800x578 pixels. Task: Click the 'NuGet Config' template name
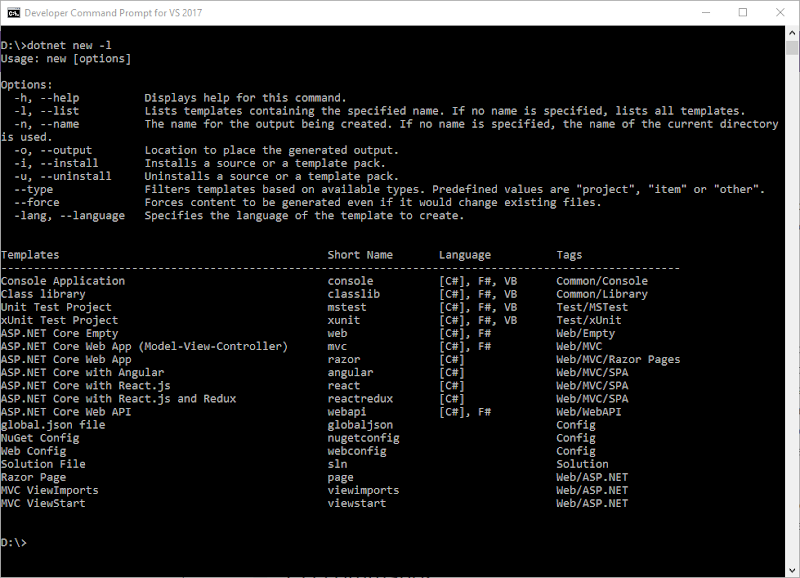click(x=40, y=438)
